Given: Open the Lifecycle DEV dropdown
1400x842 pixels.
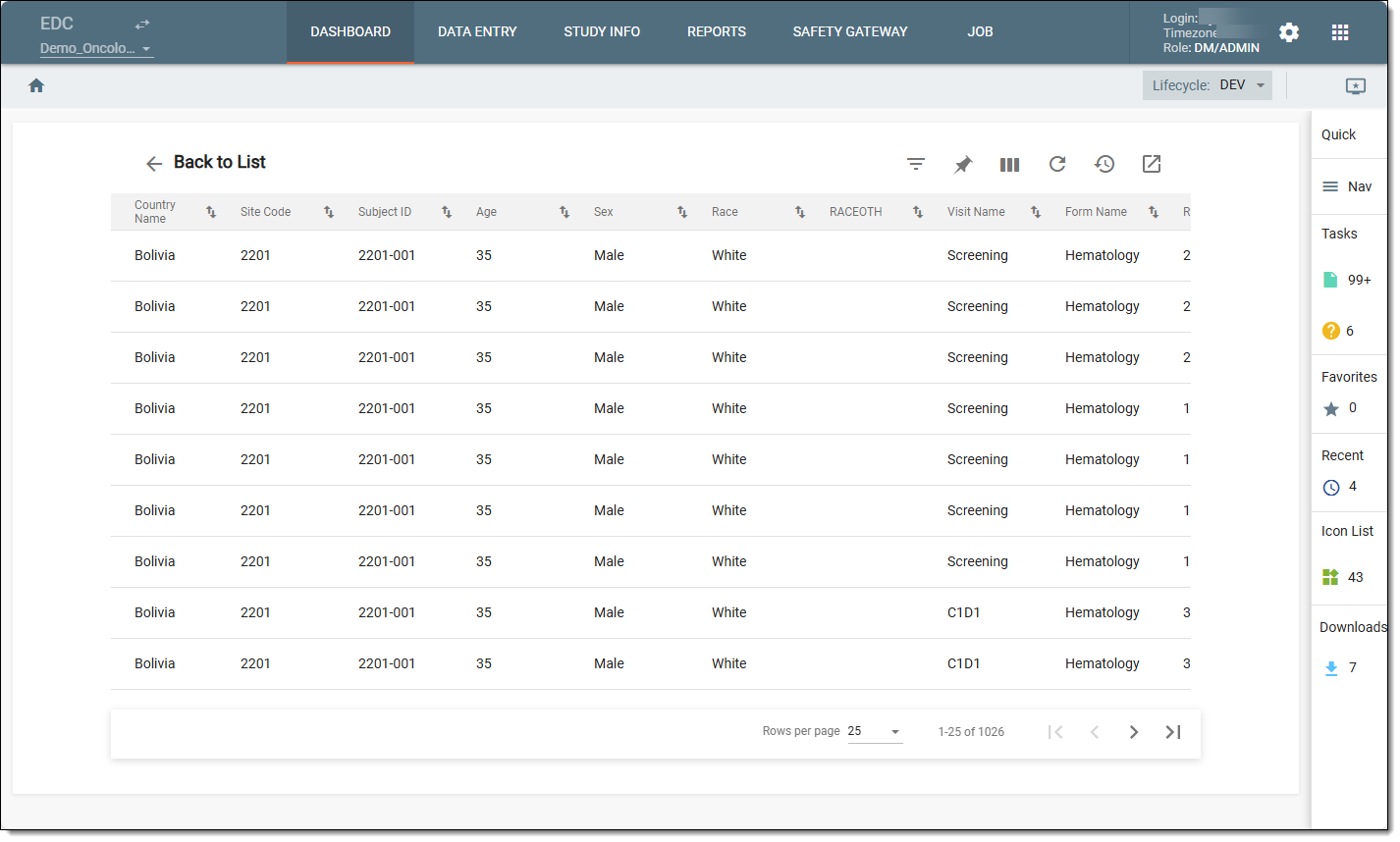Looking at the screenshot, I should tap(1208, 85).
